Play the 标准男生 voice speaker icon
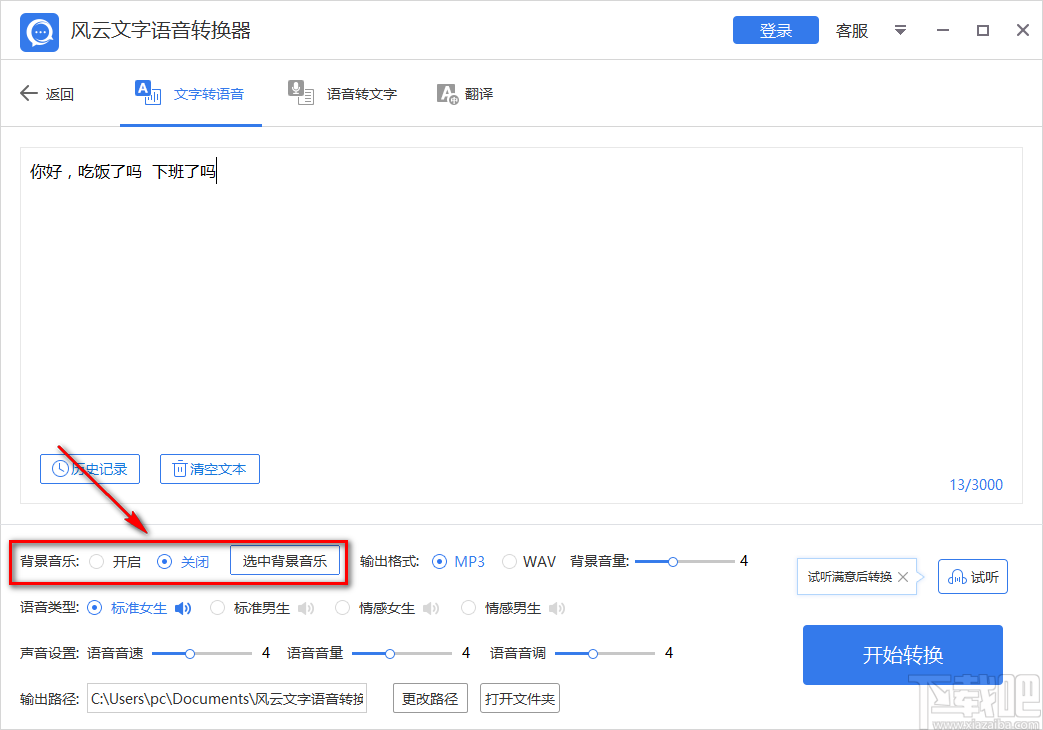 pos(305,607)
